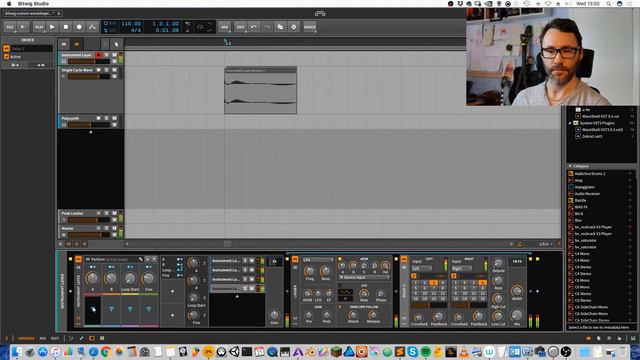Adjust the Instrument Layer track volume fader
This screenshot has width=640, height=360.
[89, 62]
